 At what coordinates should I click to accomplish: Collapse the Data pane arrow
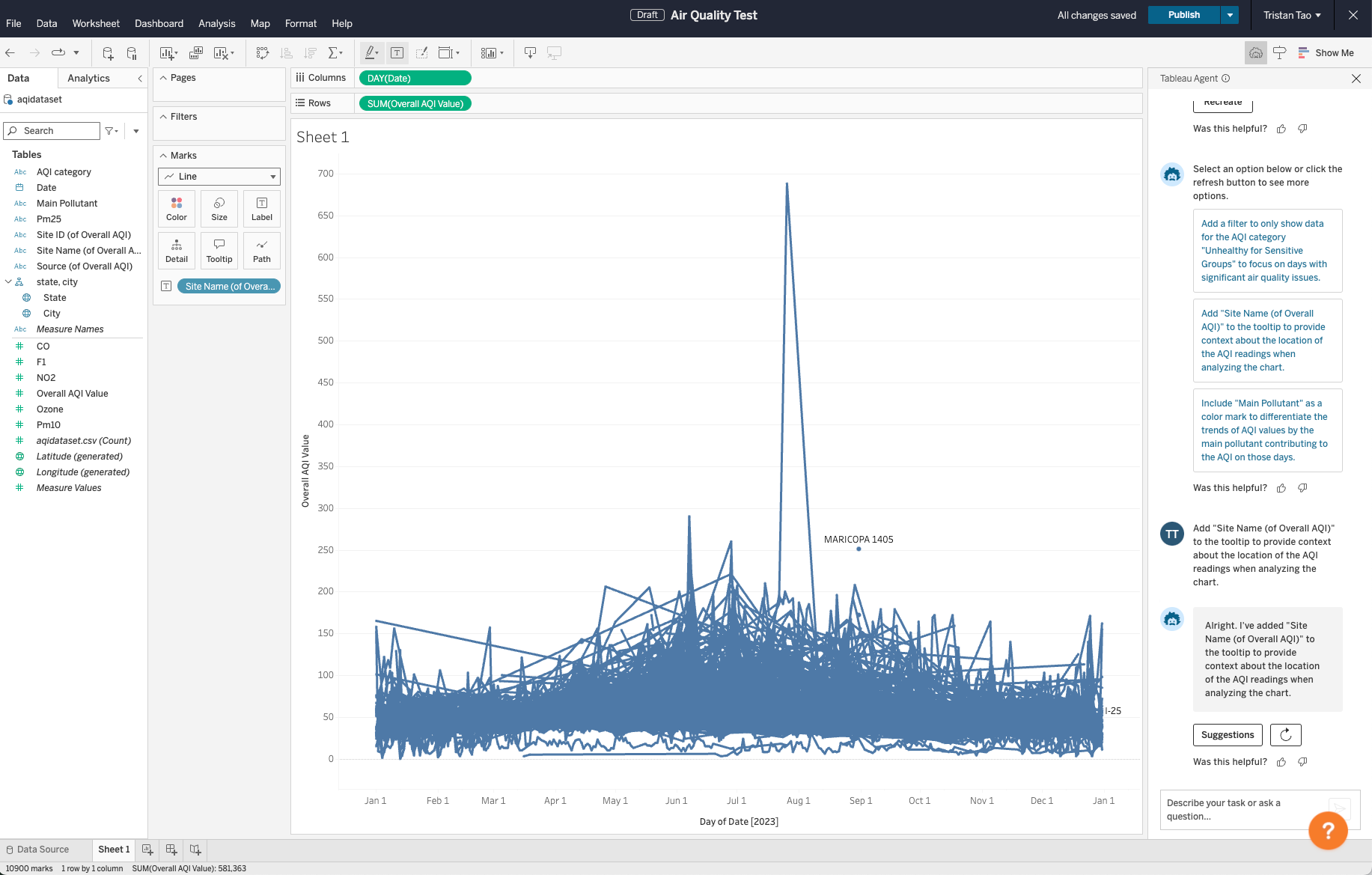click(140, 79)
